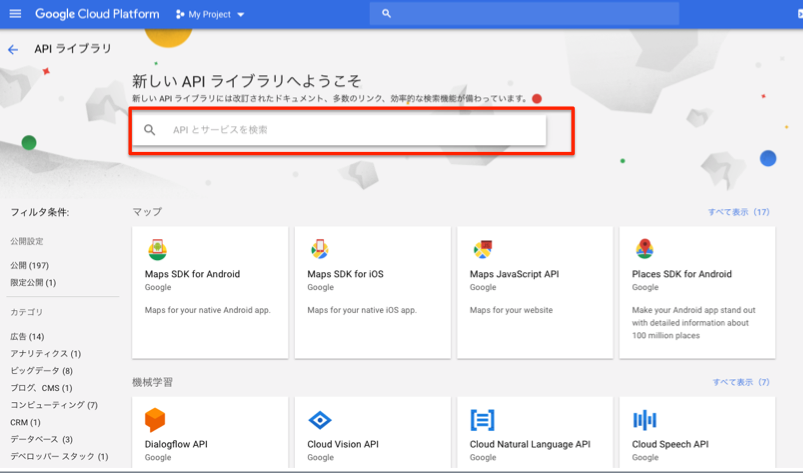Filter category 広告 (14)

click(27, 337)
